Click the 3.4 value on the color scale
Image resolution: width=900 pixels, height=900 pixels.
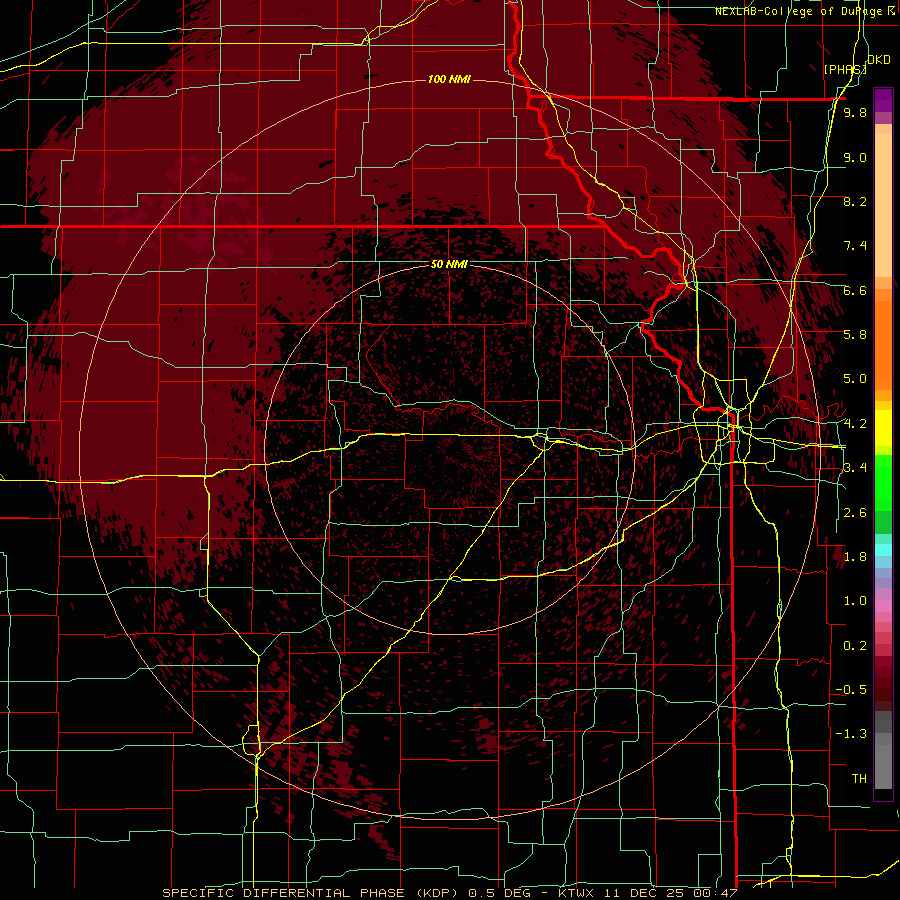tap(855, 468)
